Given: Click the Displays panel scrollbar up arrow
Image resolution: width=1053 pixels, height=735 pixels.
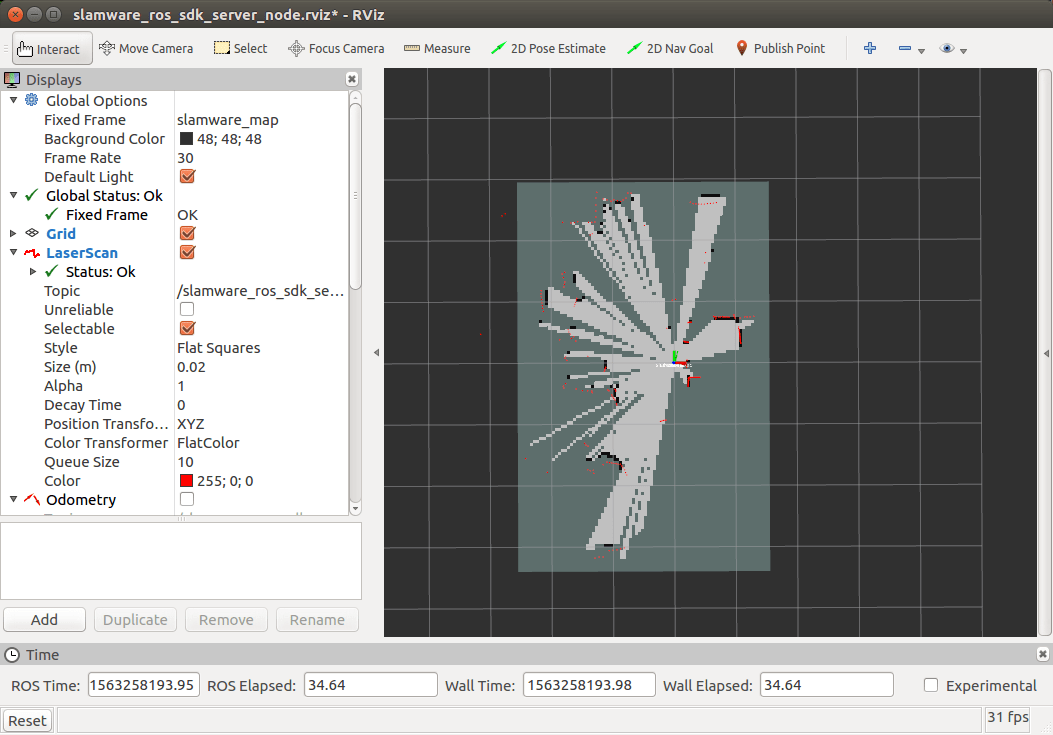Looking at the screenshot, I should (356, 97).
